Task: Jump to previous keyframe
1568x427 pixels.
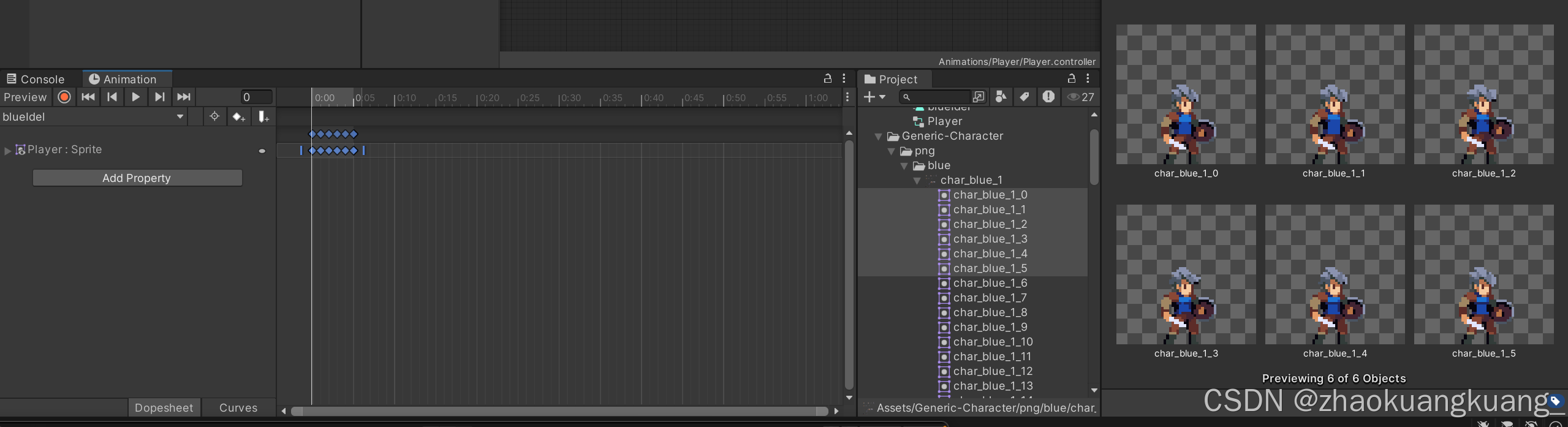Action: point(112,97)
